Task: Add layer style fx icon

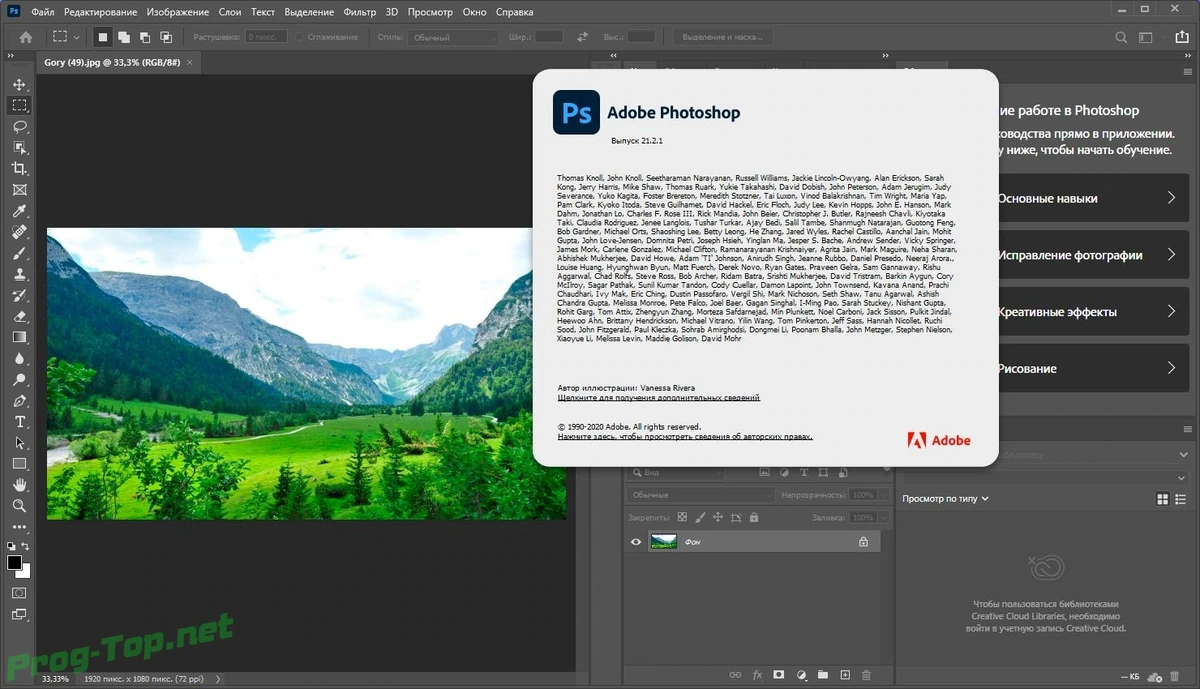Action: pyautogui.click(x=757, y=675)
